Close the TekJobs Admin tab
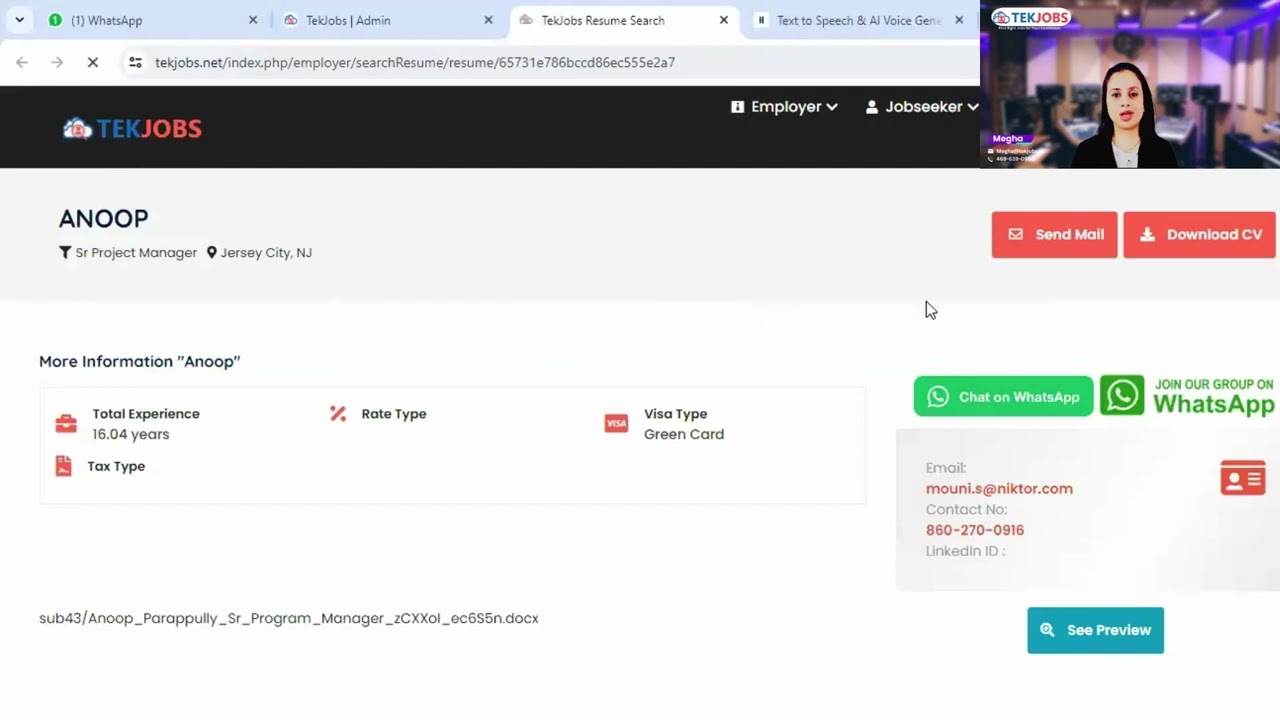 (489, 20)
